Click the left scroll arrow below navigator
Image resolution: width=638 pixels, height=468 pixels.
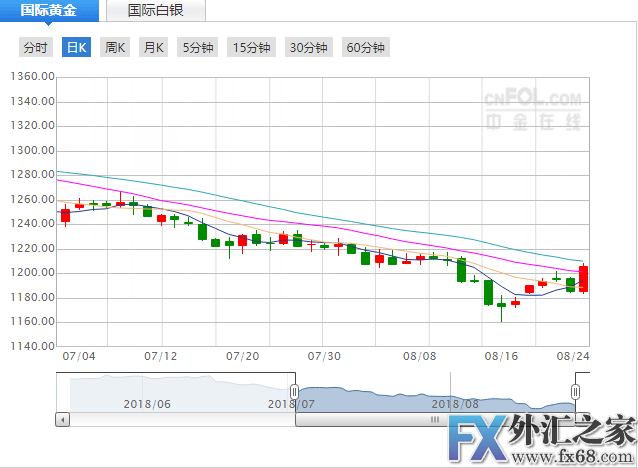pos(63,420)
